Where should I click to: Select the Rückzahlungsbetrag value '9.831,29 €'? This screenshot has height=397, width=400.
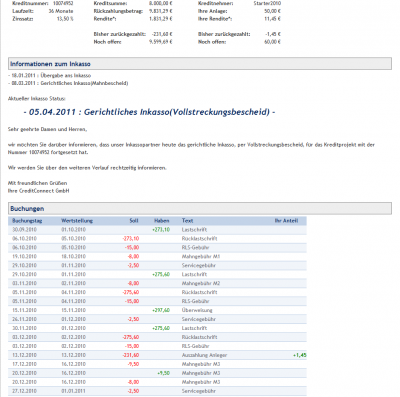coord(160,11)
